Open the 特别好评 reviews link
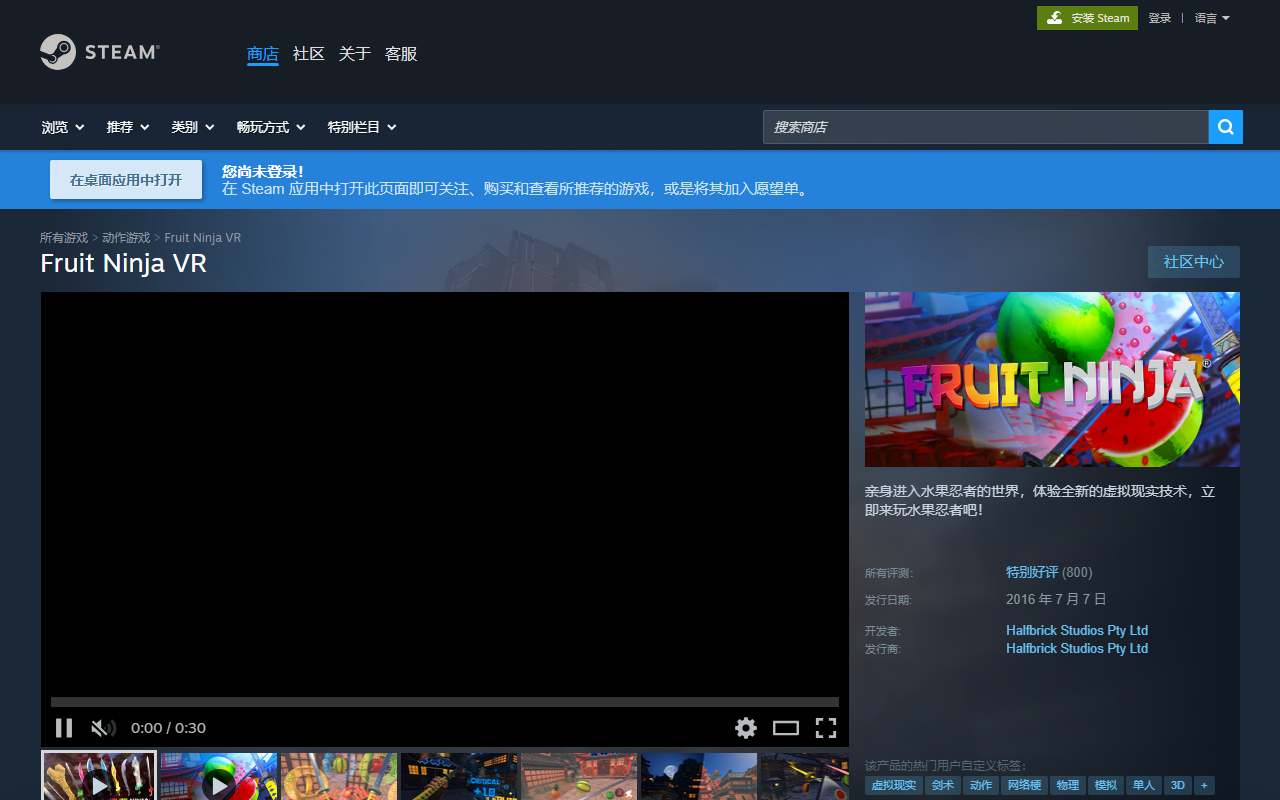 (1032, 572)
